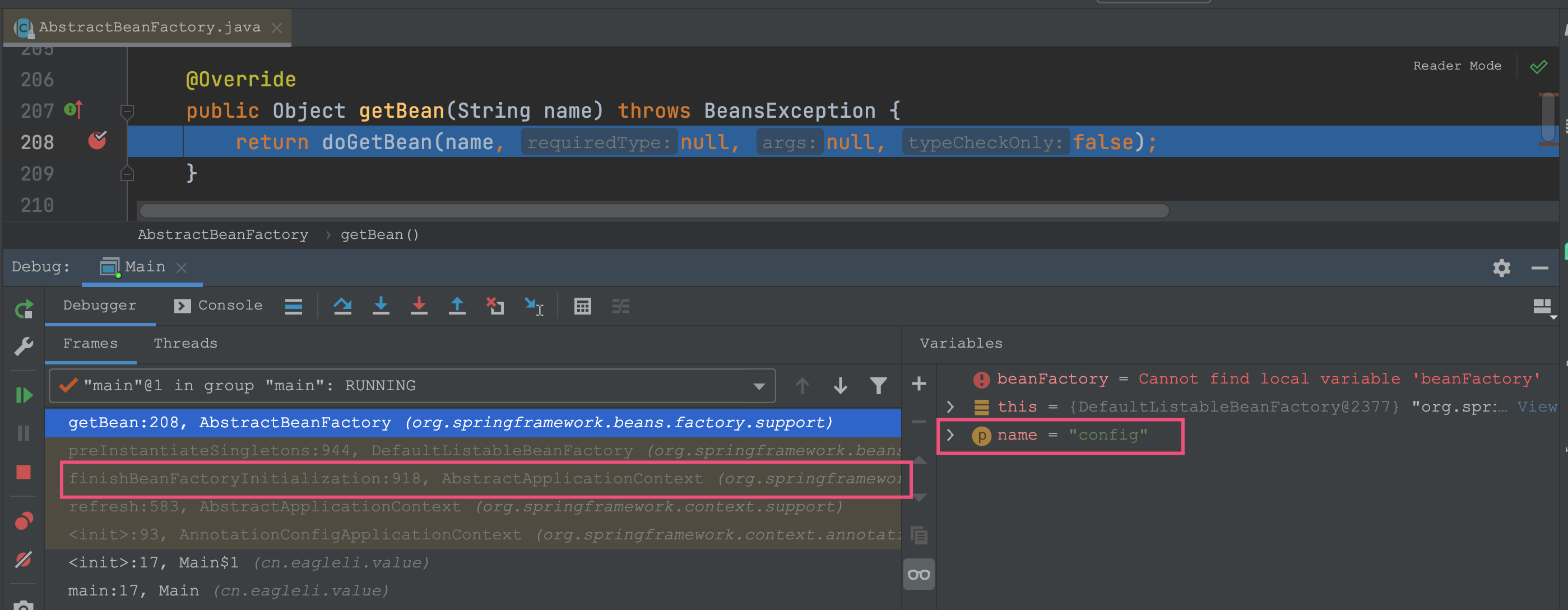
Task: Click the editor horizontal scrollbar
Action: [x=654, y=211]
